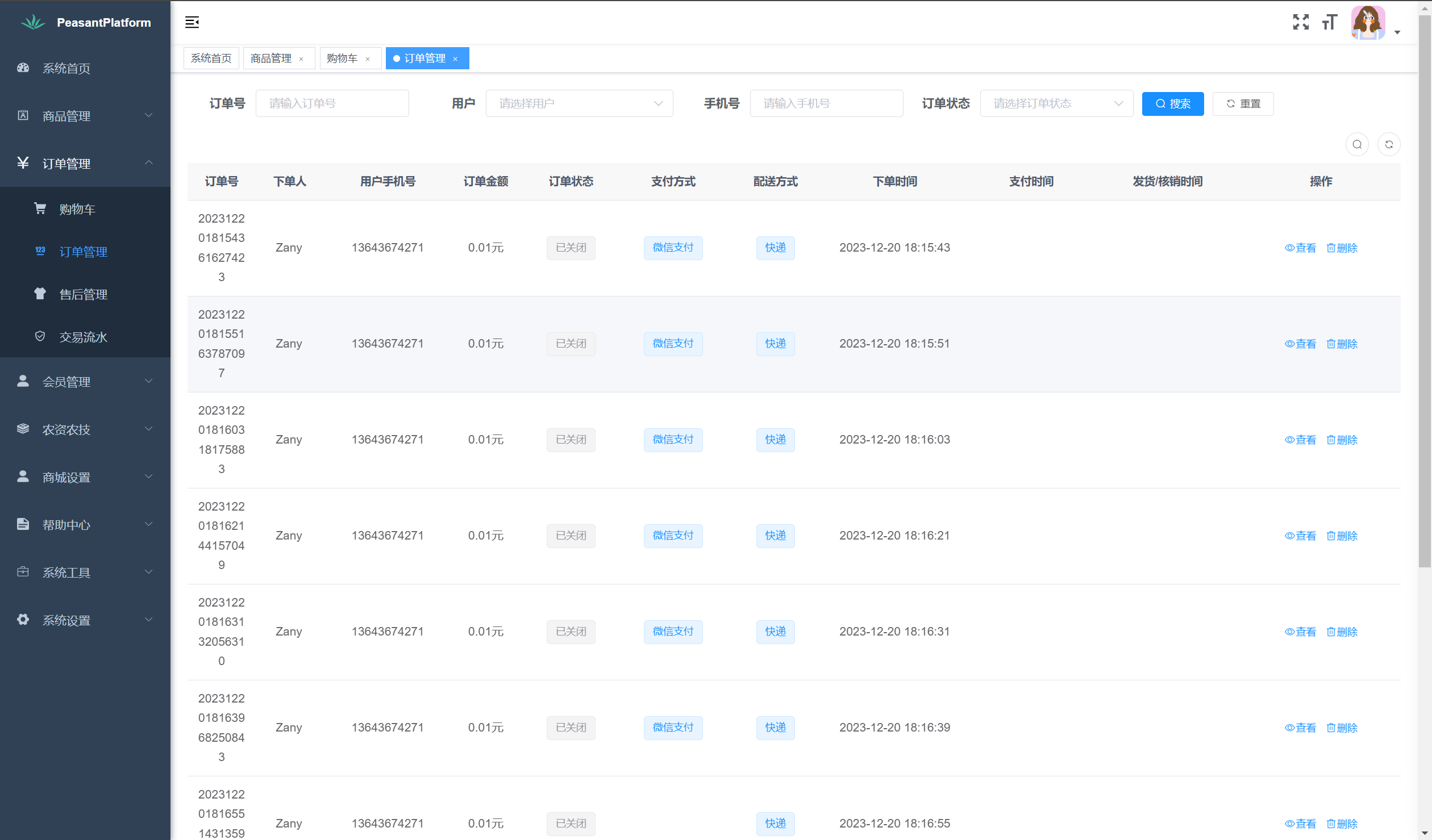Click the 购物车 cart icon in sidebar

pos(40,208)
